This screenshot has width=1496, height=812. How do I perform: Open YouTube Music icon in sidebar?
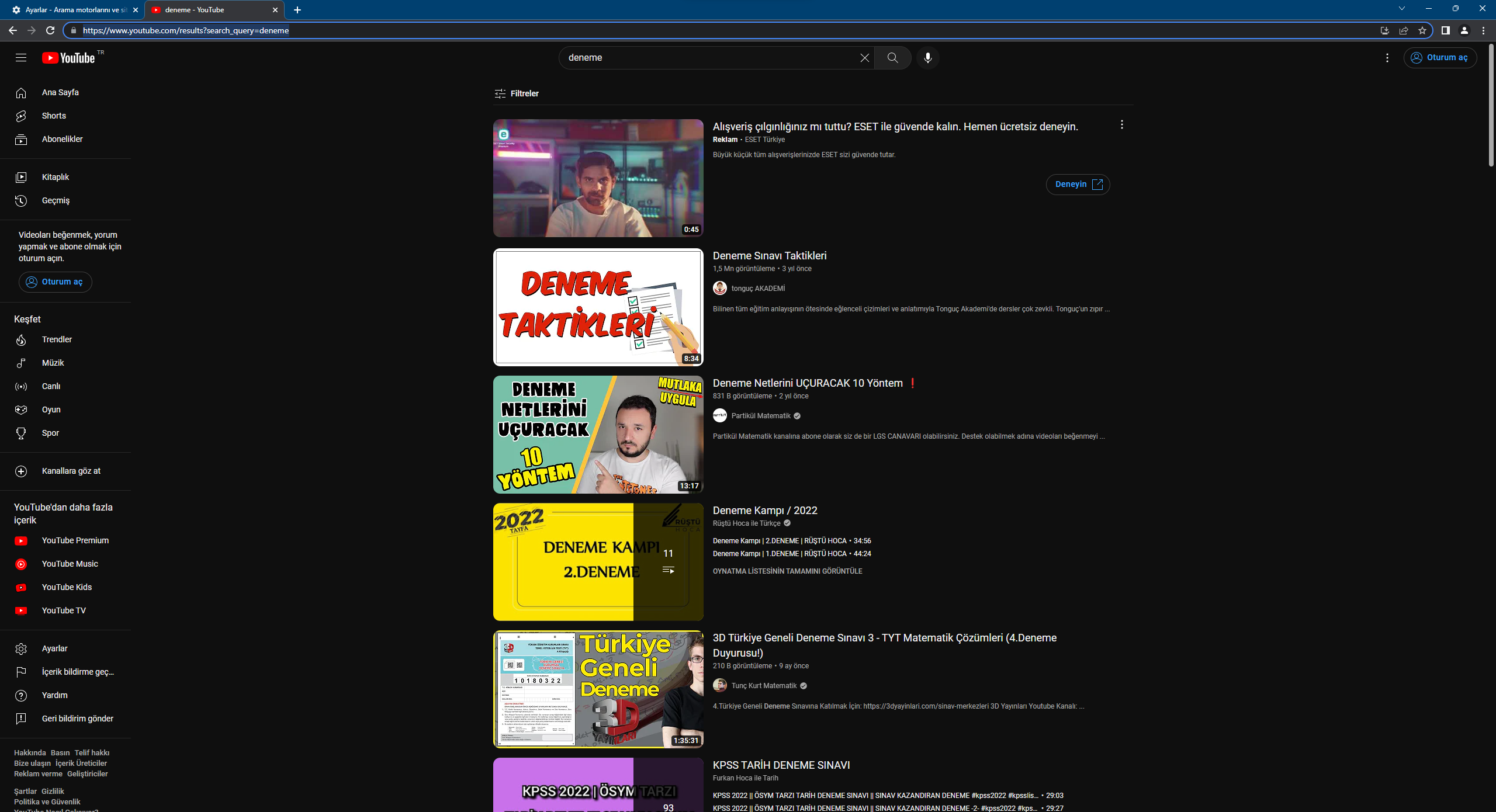click(x=21, y=564)
